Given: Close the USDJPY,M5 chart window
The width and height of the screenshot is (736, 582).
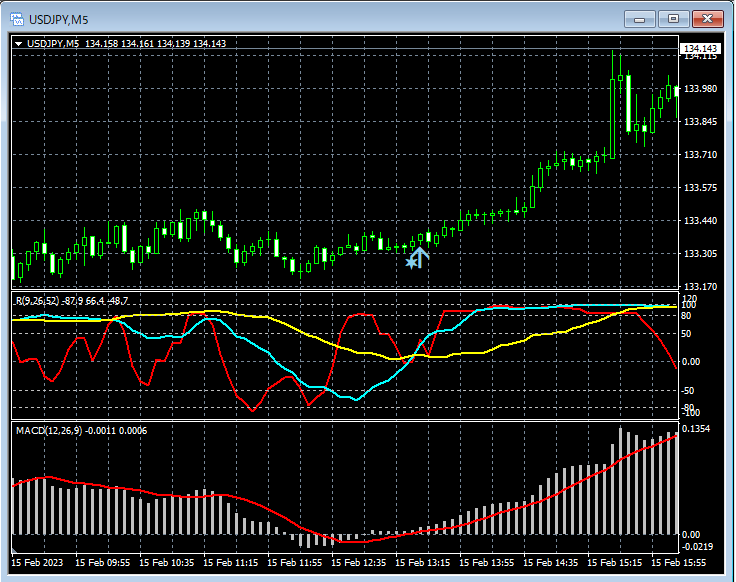Looking at the screenshot, I should (x=707, y=19).
